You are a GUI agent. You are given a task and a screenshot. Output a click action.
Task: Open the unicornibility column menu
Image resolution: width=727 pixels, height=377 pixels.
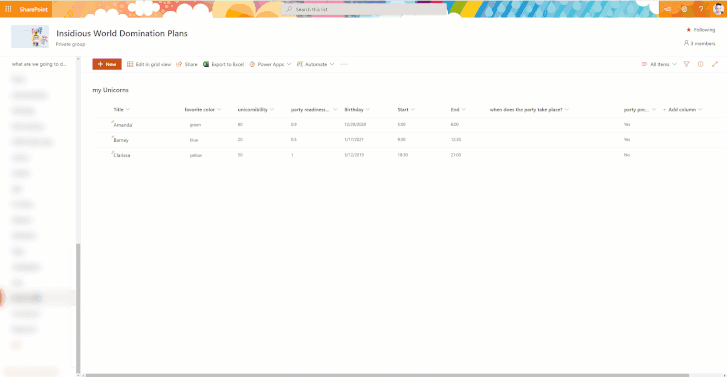[256, 109]
